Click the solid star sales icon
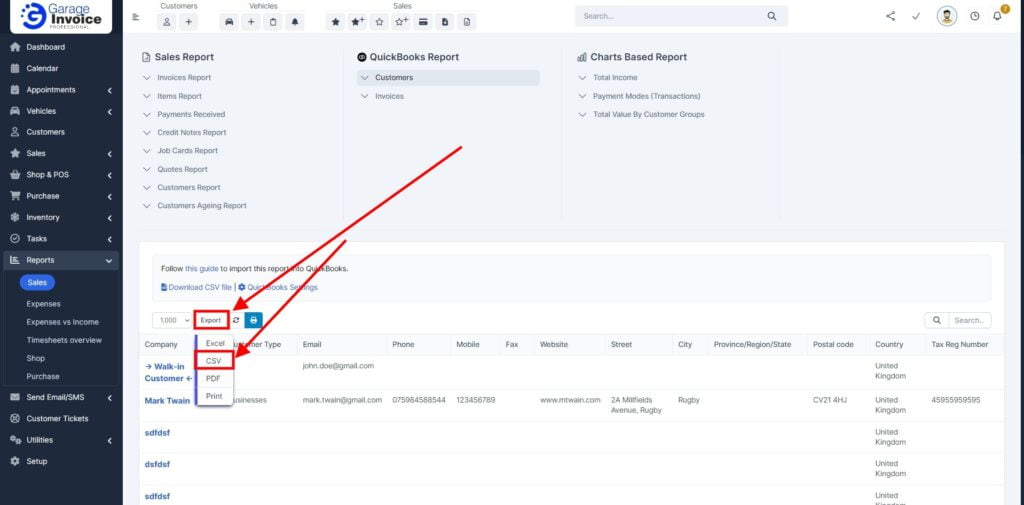This screenshot has height=505, width=1024. (336, 22)
